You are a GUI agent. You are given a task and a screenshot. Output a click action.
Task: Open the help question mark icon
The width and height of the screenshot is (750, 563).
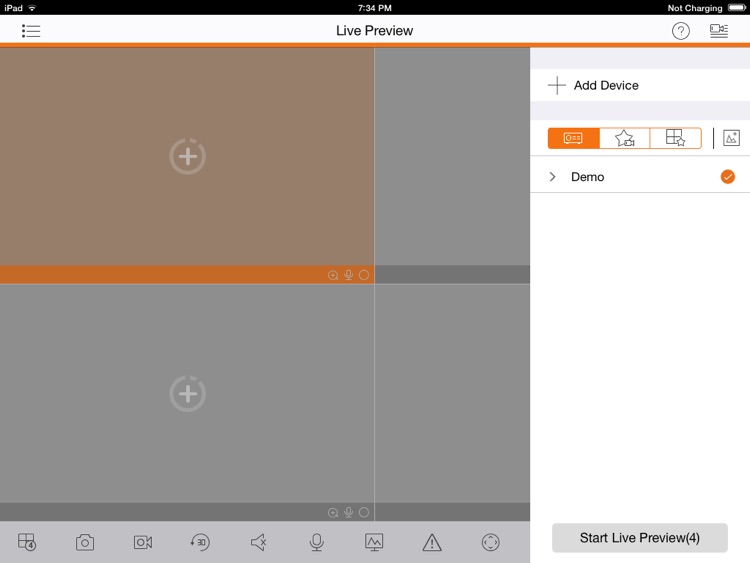click(x=681, y=31)
